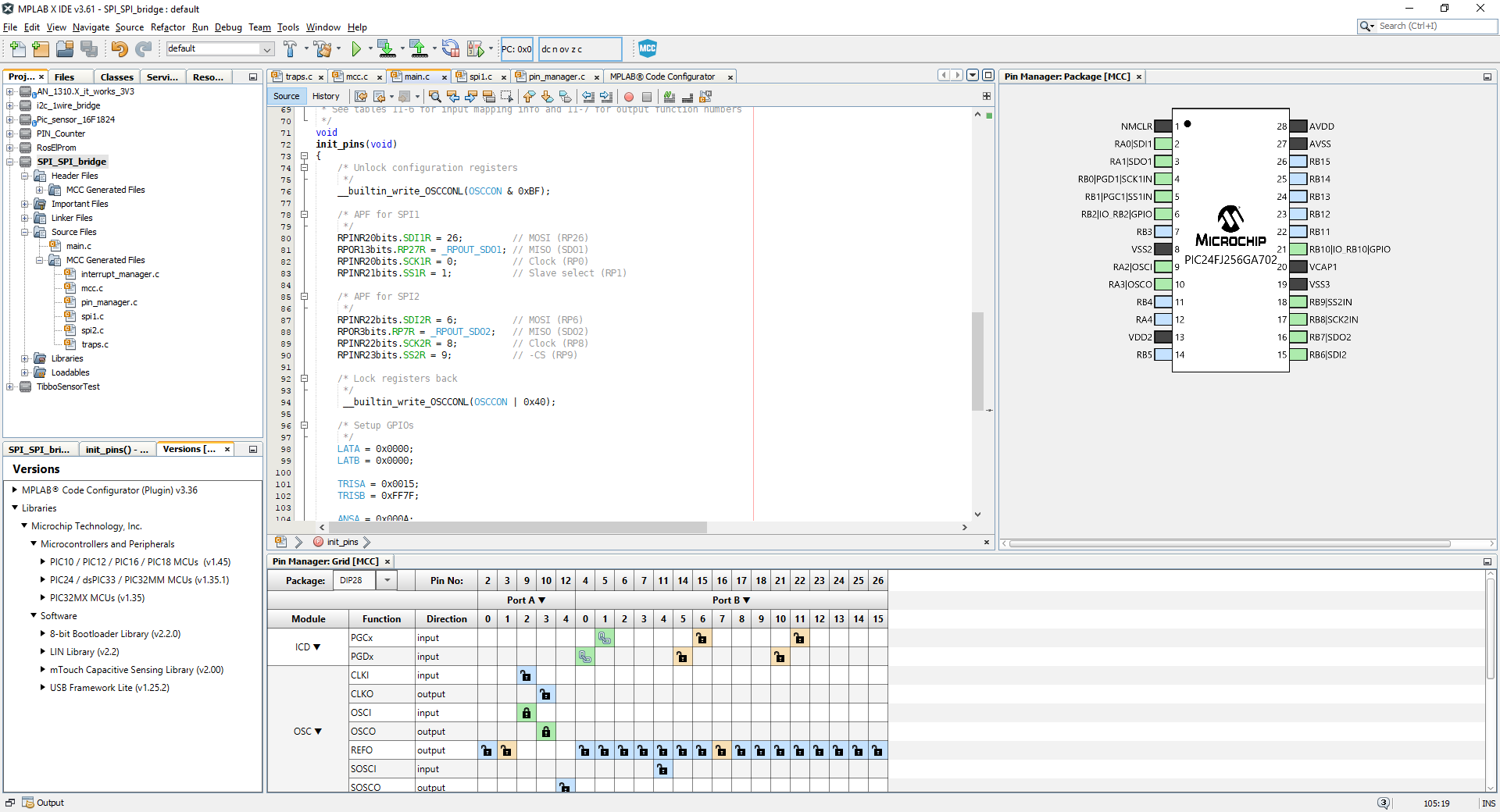Switch to the pin_manager.c editor tab
The width and height of the screenshot is (1500, 812).
pos(556,77)
